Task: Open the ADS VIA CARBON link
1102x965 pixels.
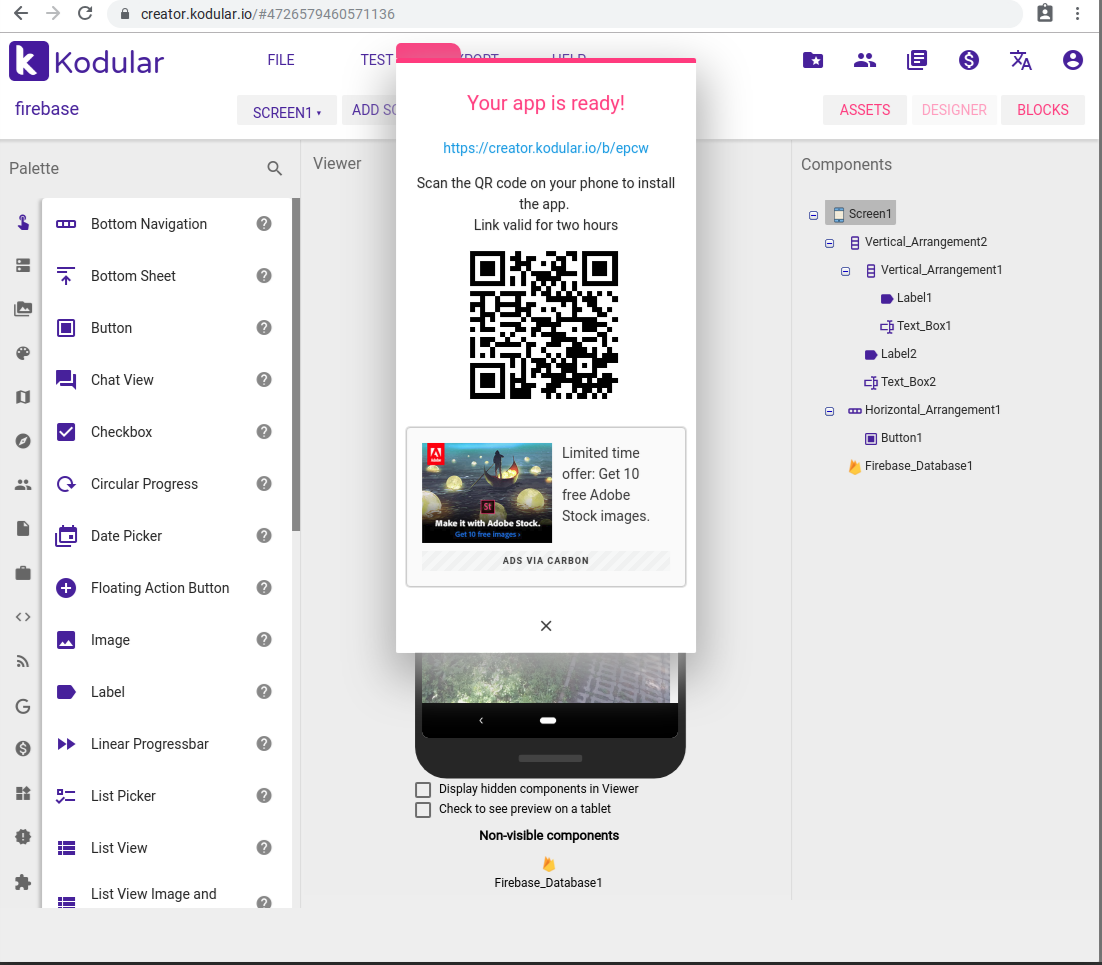Action: coord(545,561)
